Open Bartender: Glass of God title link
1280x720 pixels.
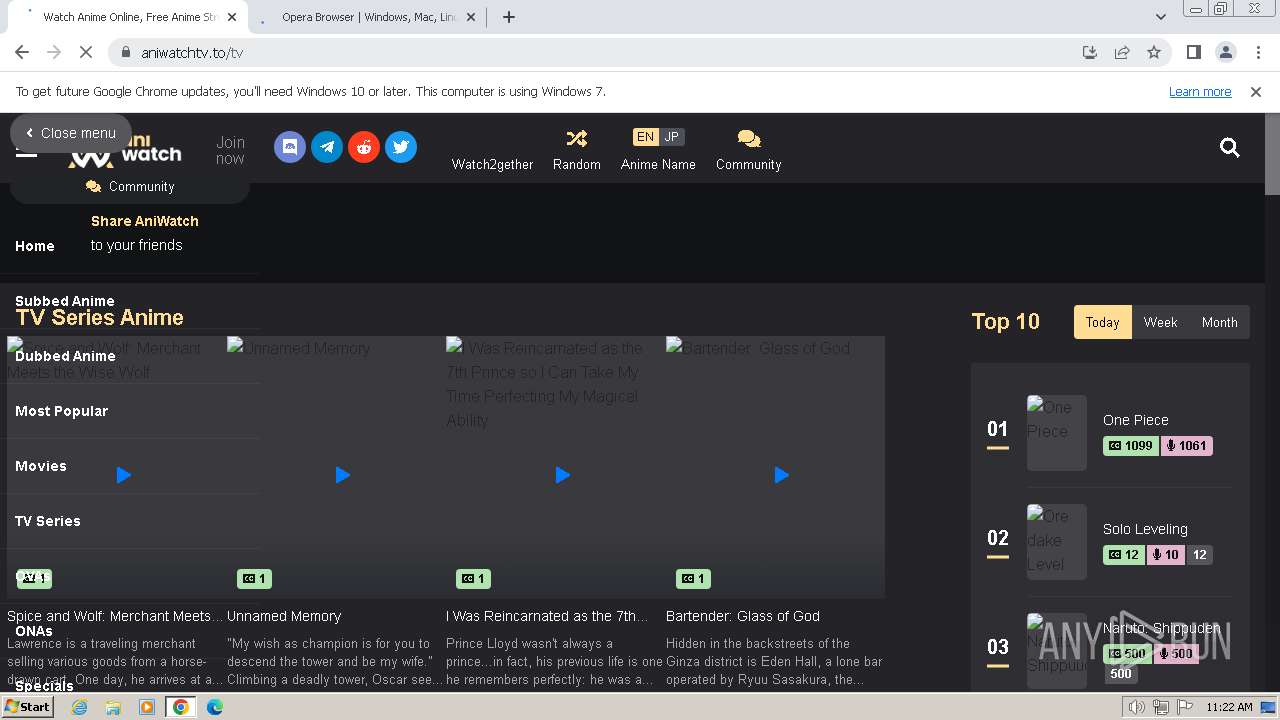(743, 616)
